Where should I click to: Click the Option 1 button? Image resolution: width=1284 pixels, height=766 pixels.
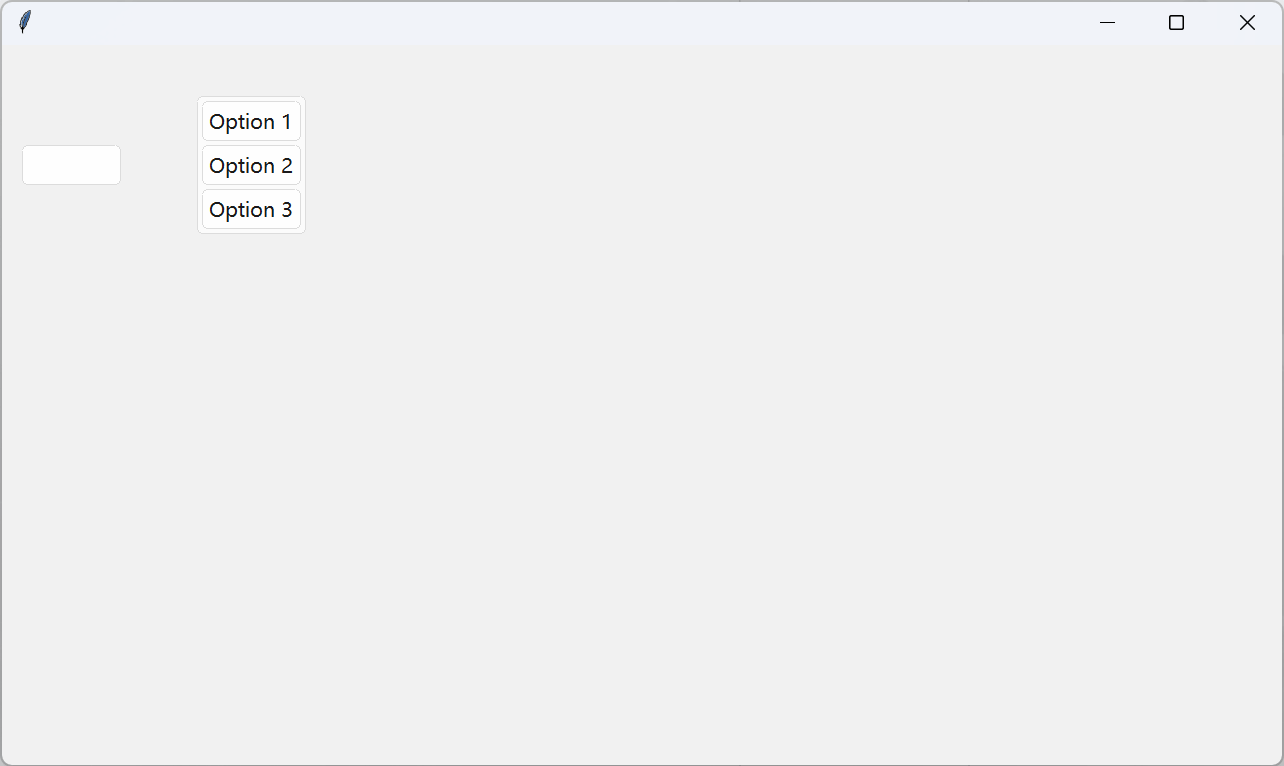[x=251, y=121]
